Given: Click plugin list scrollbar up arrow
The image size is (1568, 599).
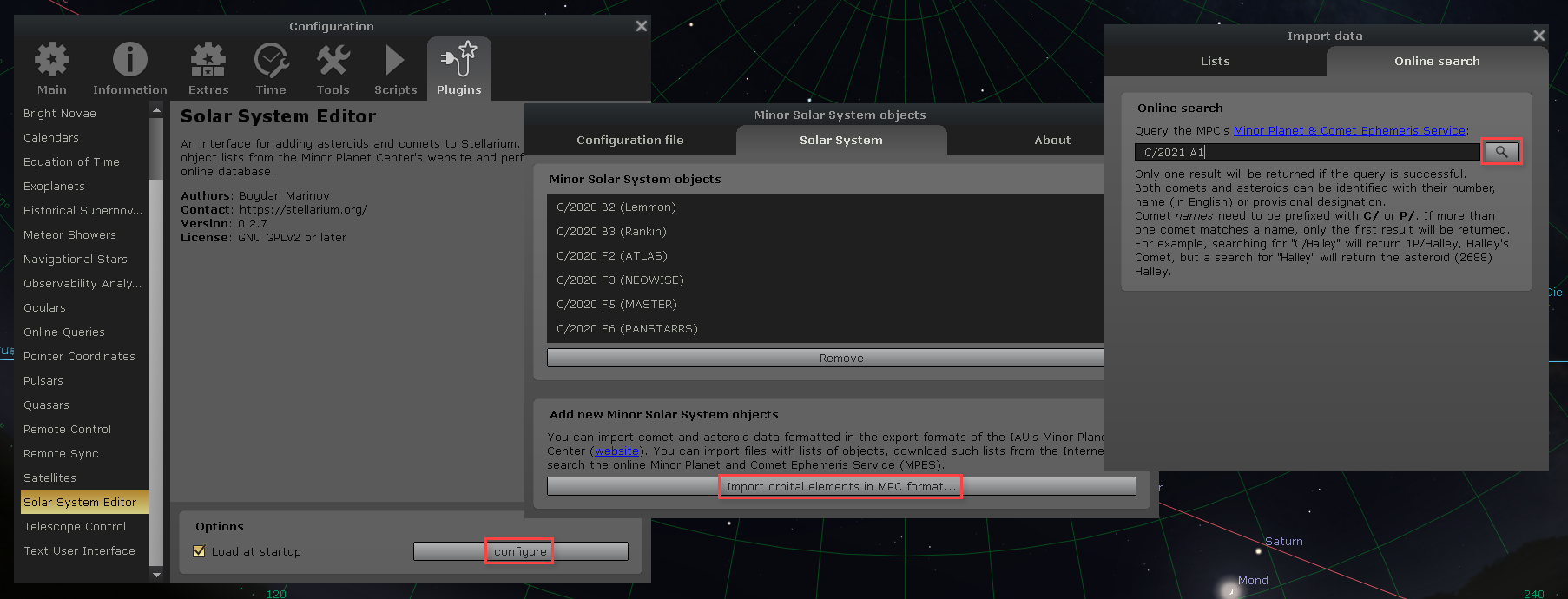Looking at the screenshot, I should pyautogui.click(x=156, y=109).
